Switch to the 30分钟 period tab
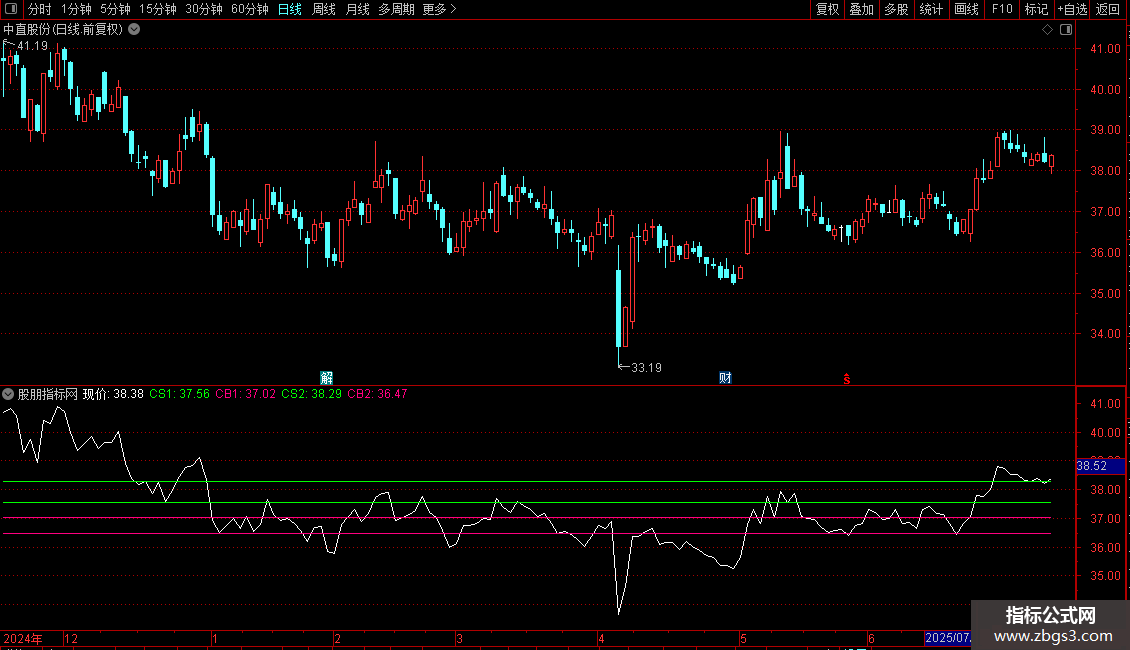Screen dimensions: 1130x650 [x=203, y=9]
